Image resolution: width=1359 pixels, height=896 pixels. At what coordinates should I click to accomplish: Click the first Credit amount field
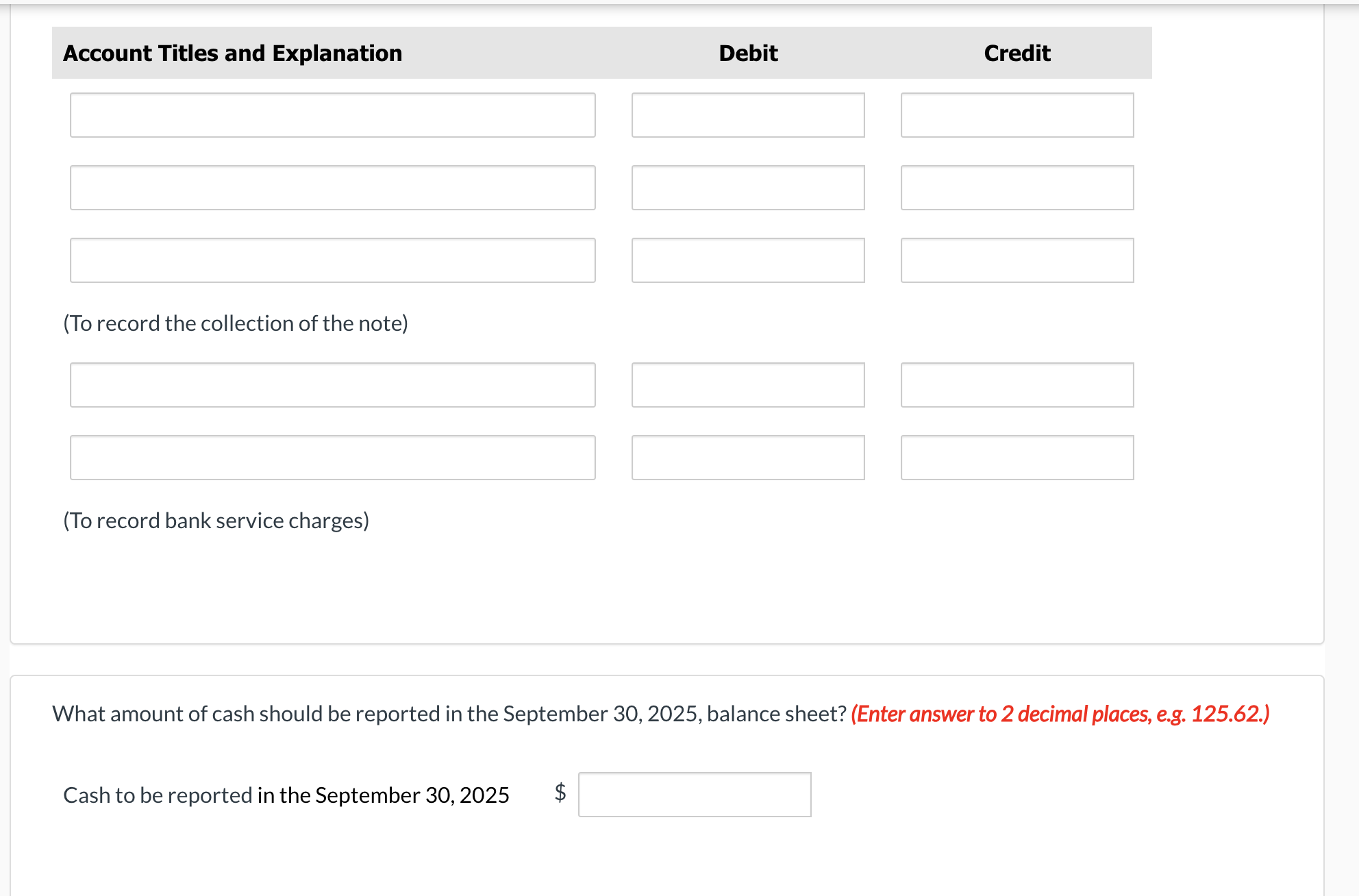1017,114
